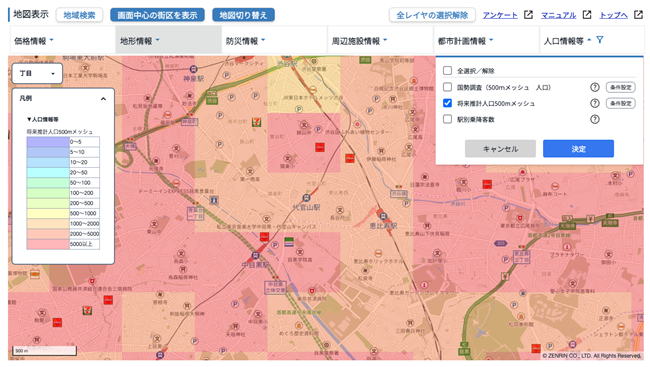650x367 pixels.
Task: Open help icon for 駅別乗降客数
Action: tap(594, 119)
